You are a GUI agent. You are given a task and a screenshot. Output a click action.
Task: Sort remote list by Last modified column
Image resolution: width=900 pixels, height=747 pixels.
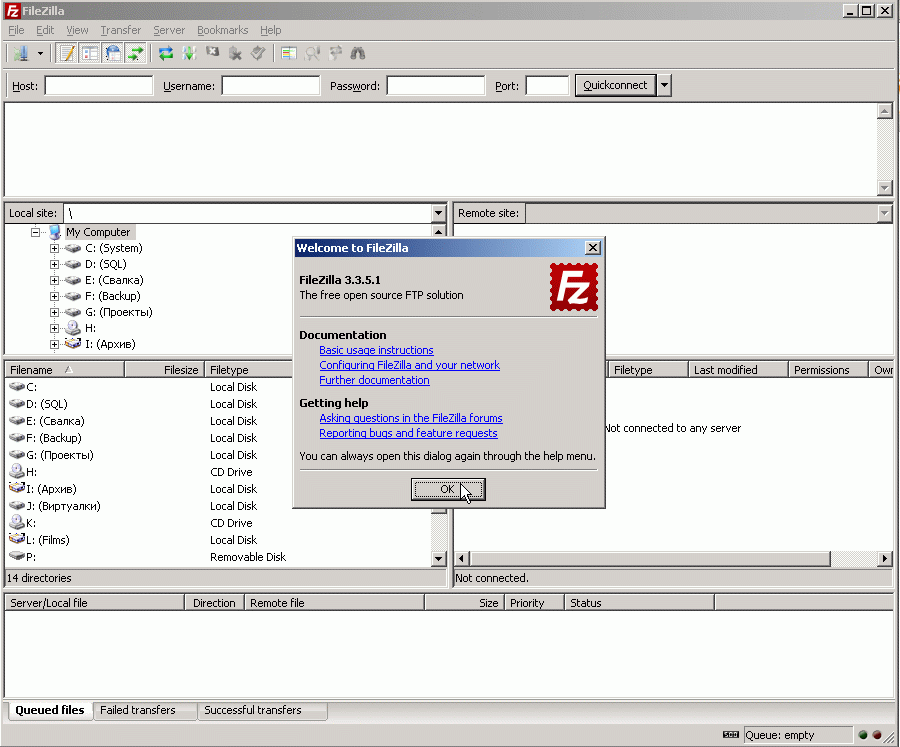click(738, 370)
